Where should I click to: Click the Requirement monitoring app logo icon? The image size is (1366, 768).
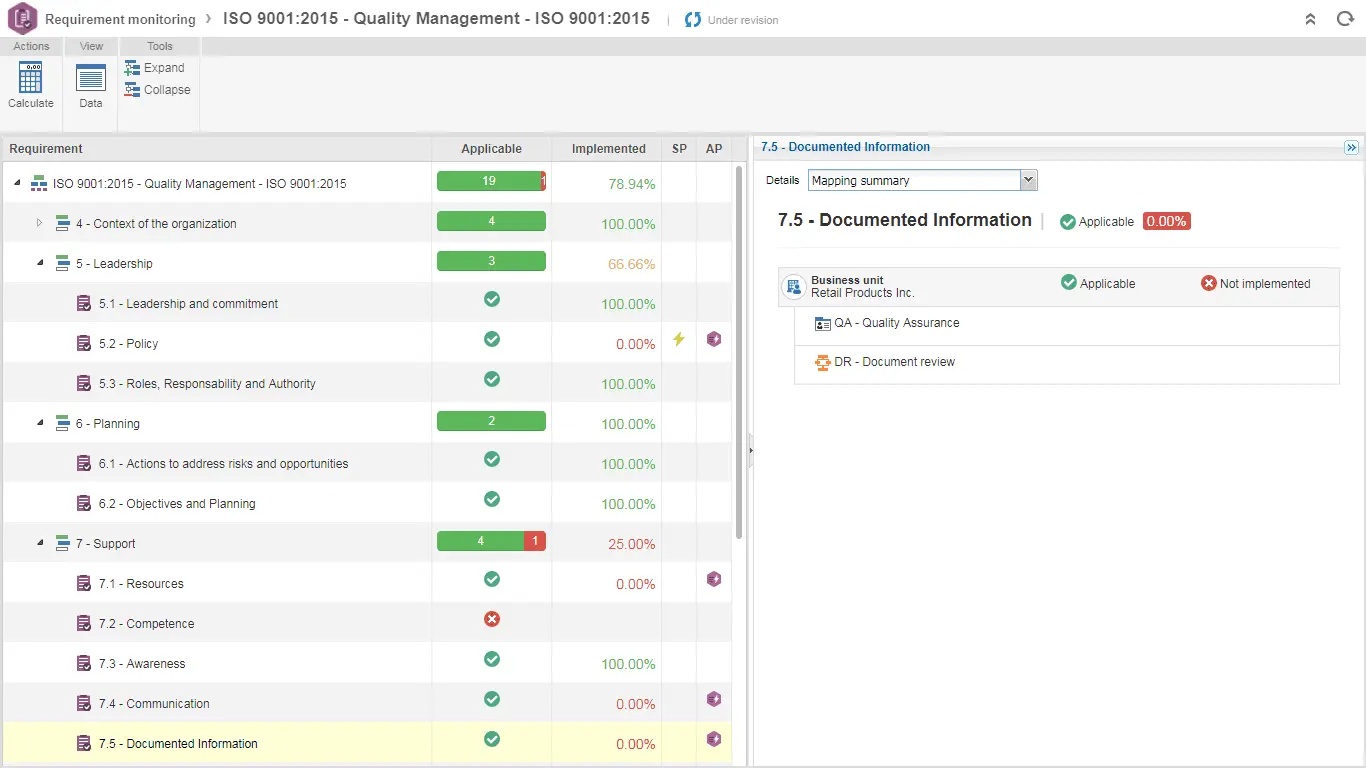point(22,19)
